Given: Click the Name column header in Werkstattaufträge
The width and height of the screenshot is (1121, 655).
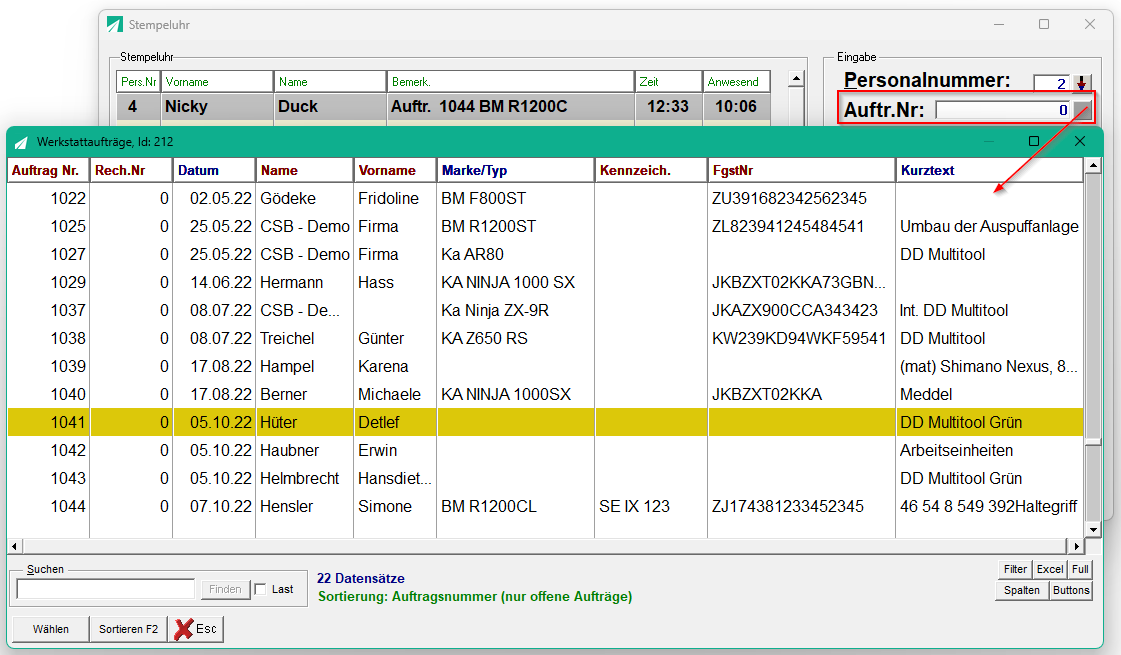Looking at the screenshot, I should [x=305, y=170].
